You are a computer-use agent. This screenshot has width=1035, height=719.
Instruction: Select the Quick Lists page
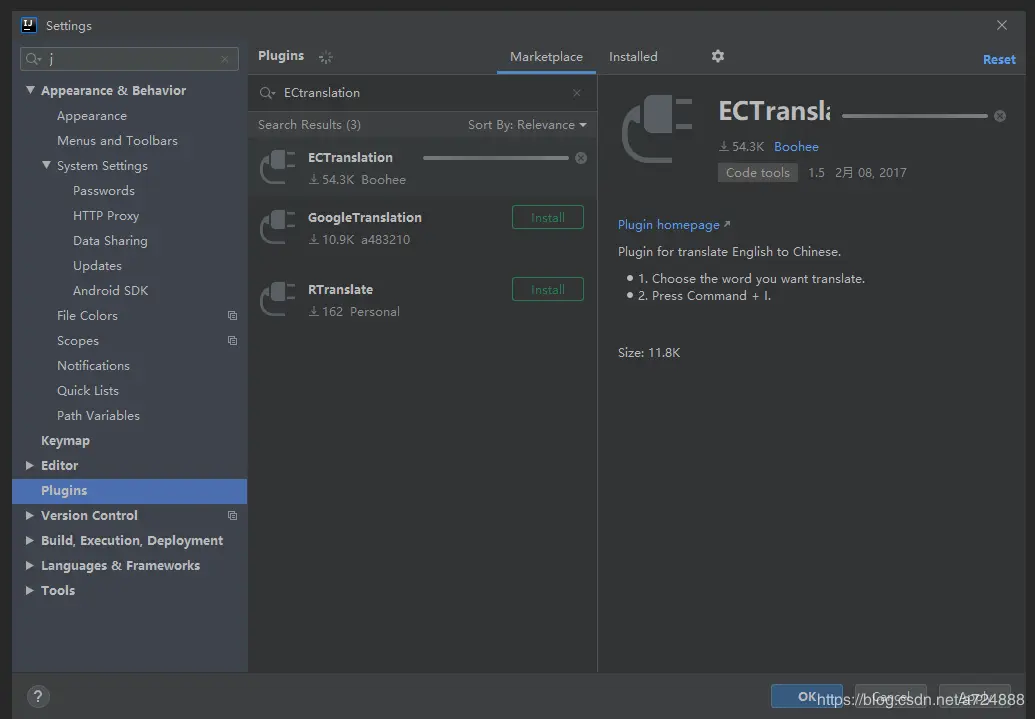[88, 391]
